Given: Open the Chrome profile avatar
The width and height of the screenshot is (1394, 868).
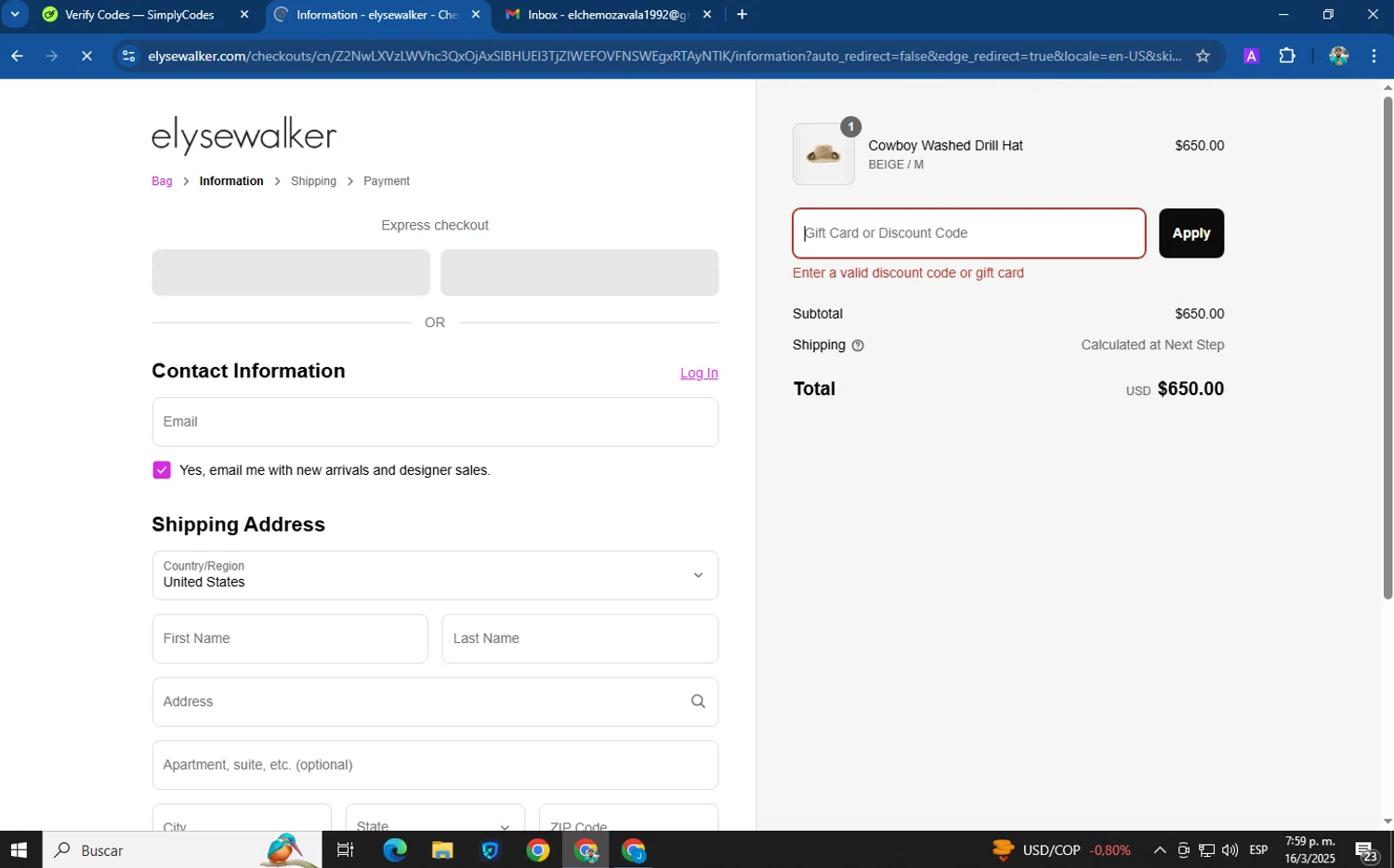Looking at the screenshot, I should click(x=1338, y=56).
